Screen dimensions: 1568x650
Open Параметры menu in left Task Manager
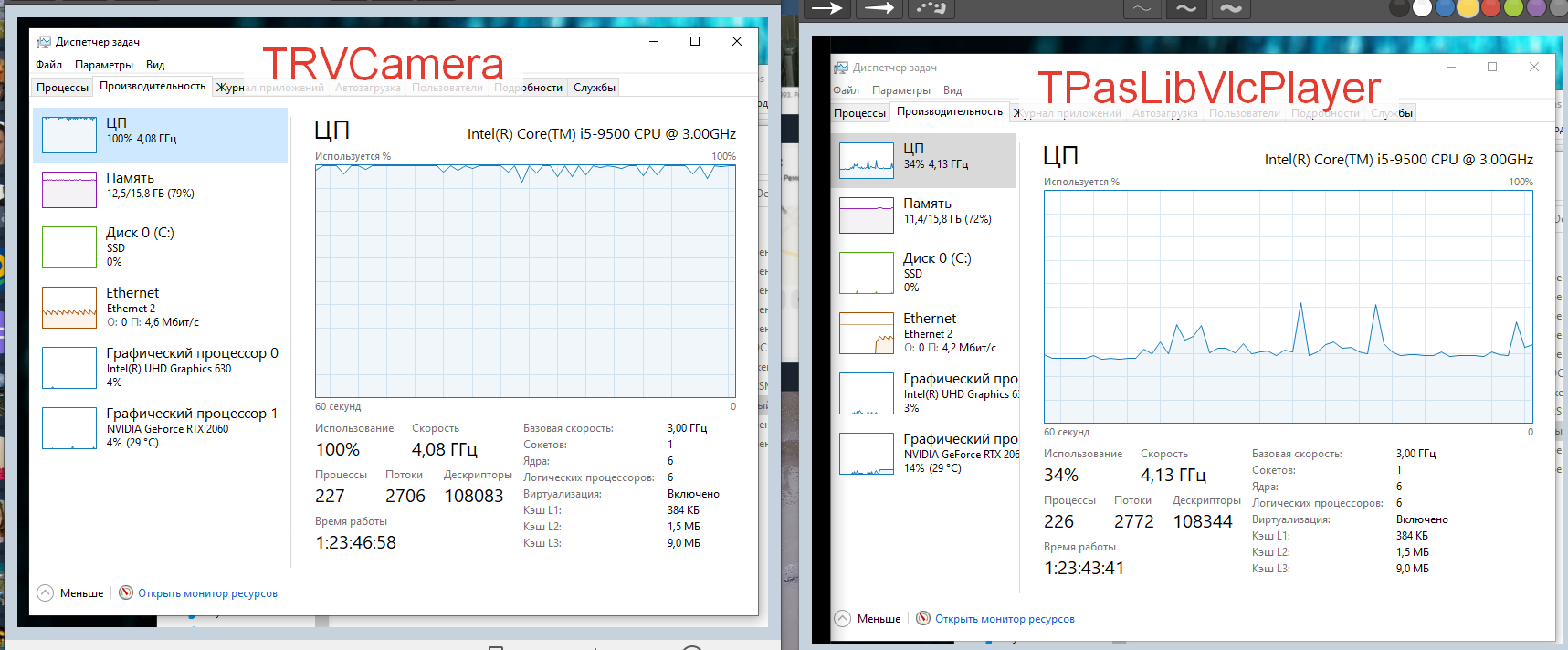(104, 65)
